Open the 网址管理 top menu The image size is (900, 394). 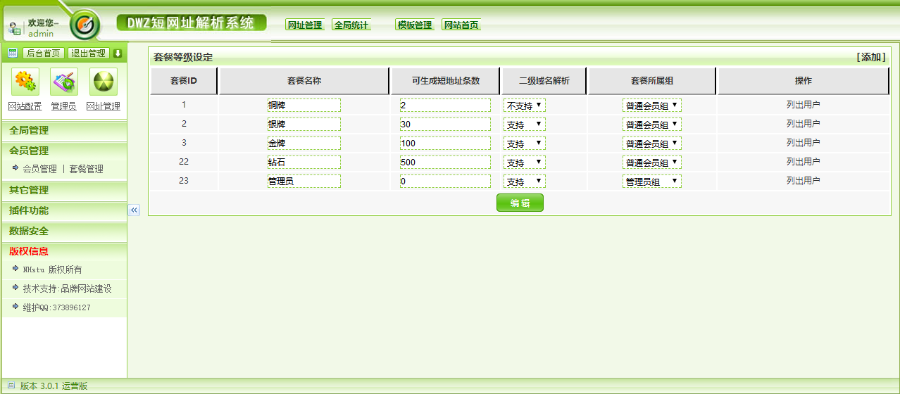[305, 25]
